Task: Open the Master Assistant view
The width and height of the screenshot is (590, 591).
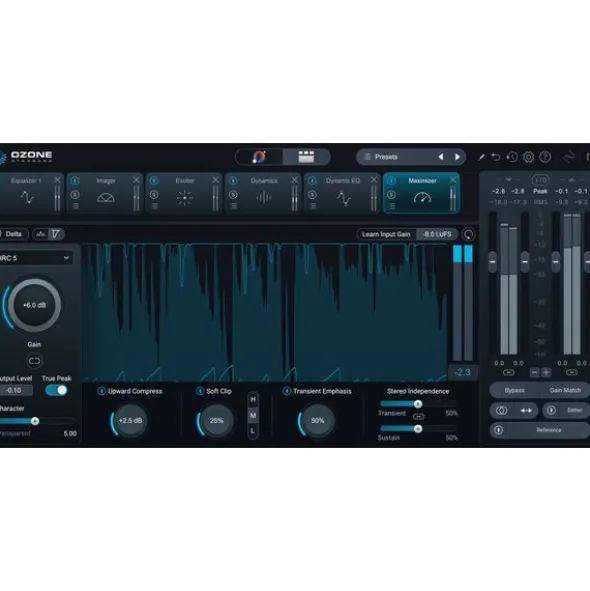Action: pyautogui.click(x=259, y=157)
